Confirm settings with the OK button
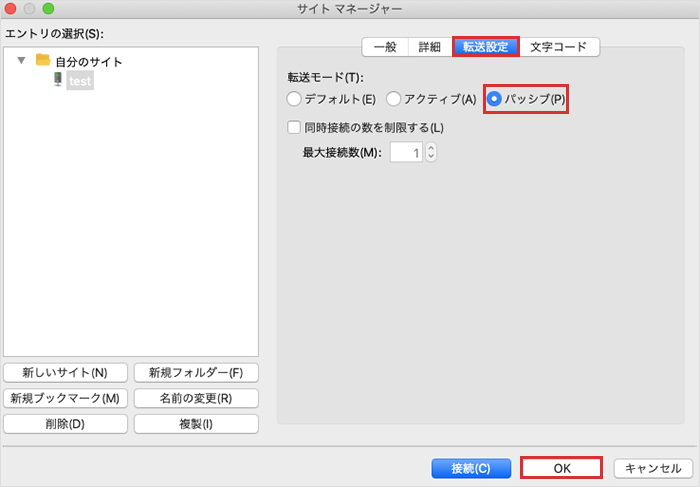This screenshot has width=700, height=487. 561,468
